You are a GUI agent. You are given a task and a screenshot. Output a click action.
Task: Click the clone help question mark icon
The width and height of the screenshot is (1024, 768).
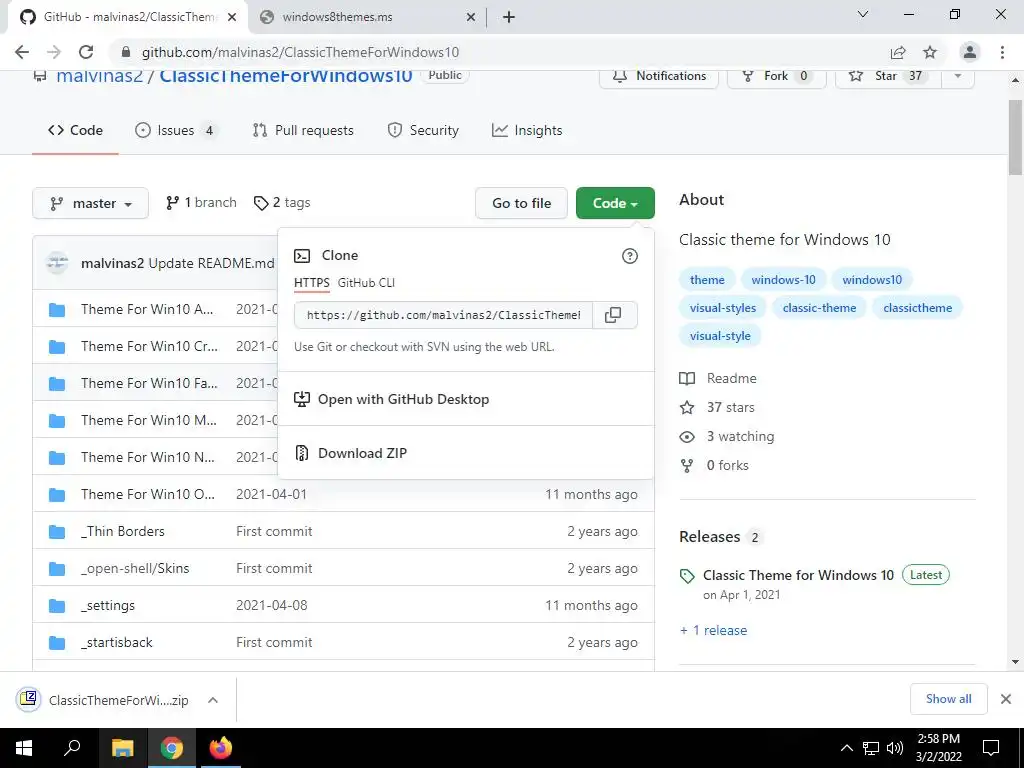(x=630, y=256)
